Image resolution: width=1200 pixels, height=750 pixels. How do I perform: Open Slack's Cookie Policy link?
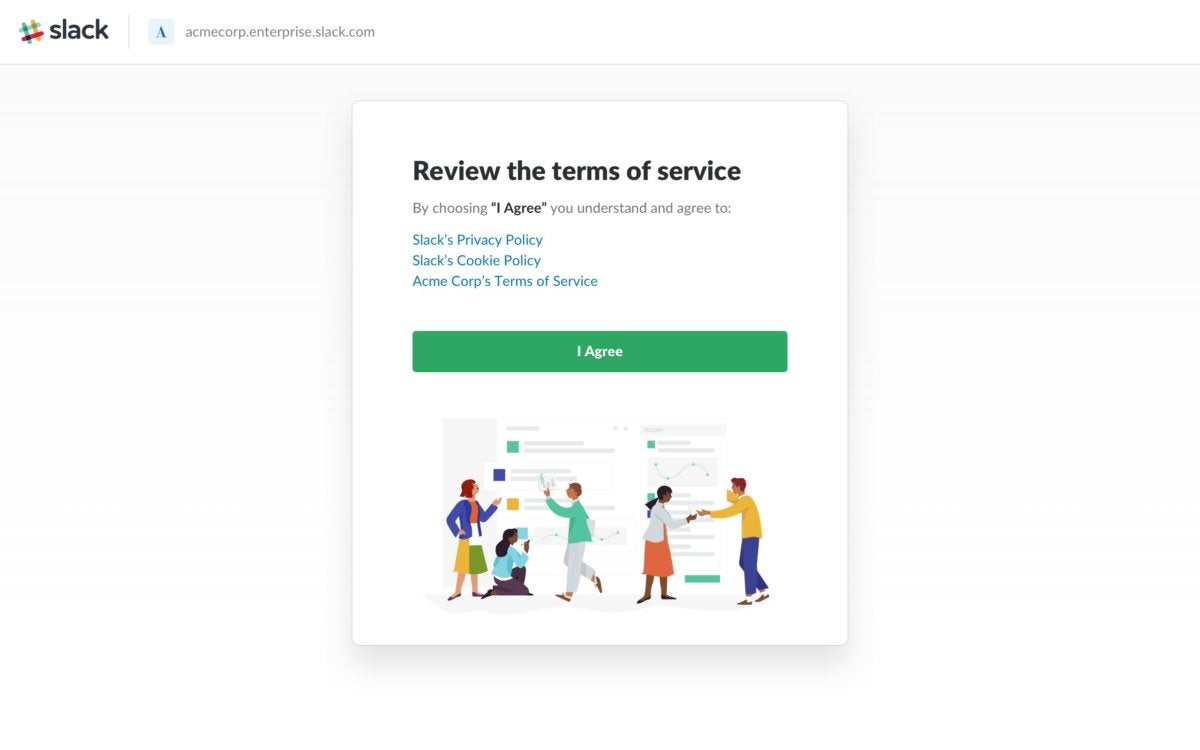point(476,260)
